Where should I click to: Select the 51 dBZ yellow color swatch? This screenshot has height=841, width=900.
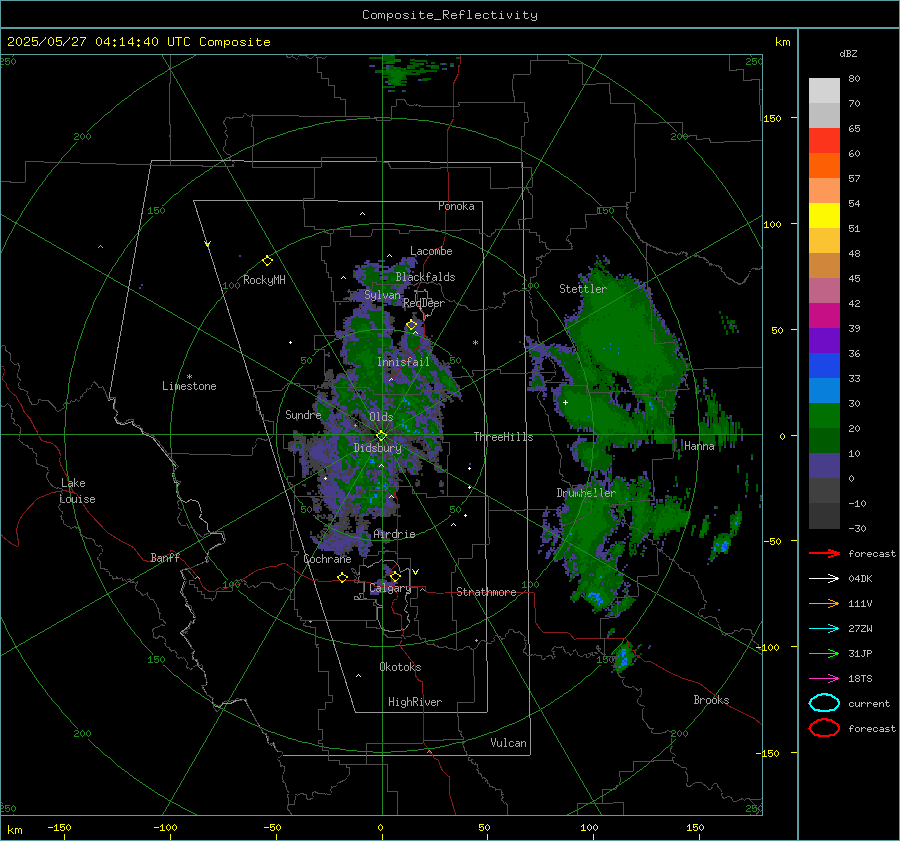pyautogui.click(x=824, y=216)
